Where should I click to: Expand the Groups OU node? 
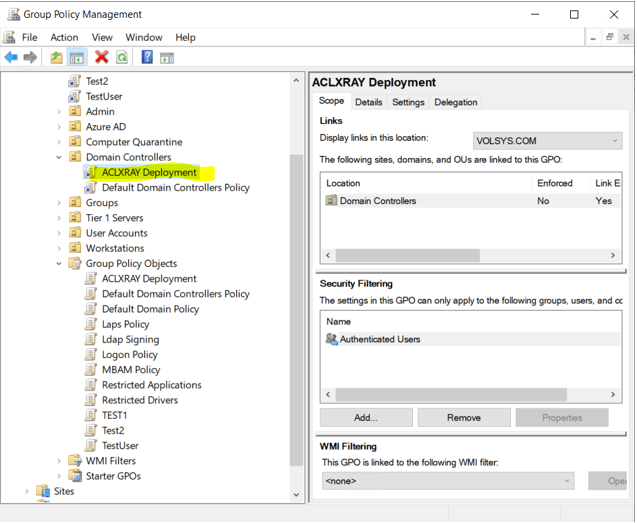59,203
